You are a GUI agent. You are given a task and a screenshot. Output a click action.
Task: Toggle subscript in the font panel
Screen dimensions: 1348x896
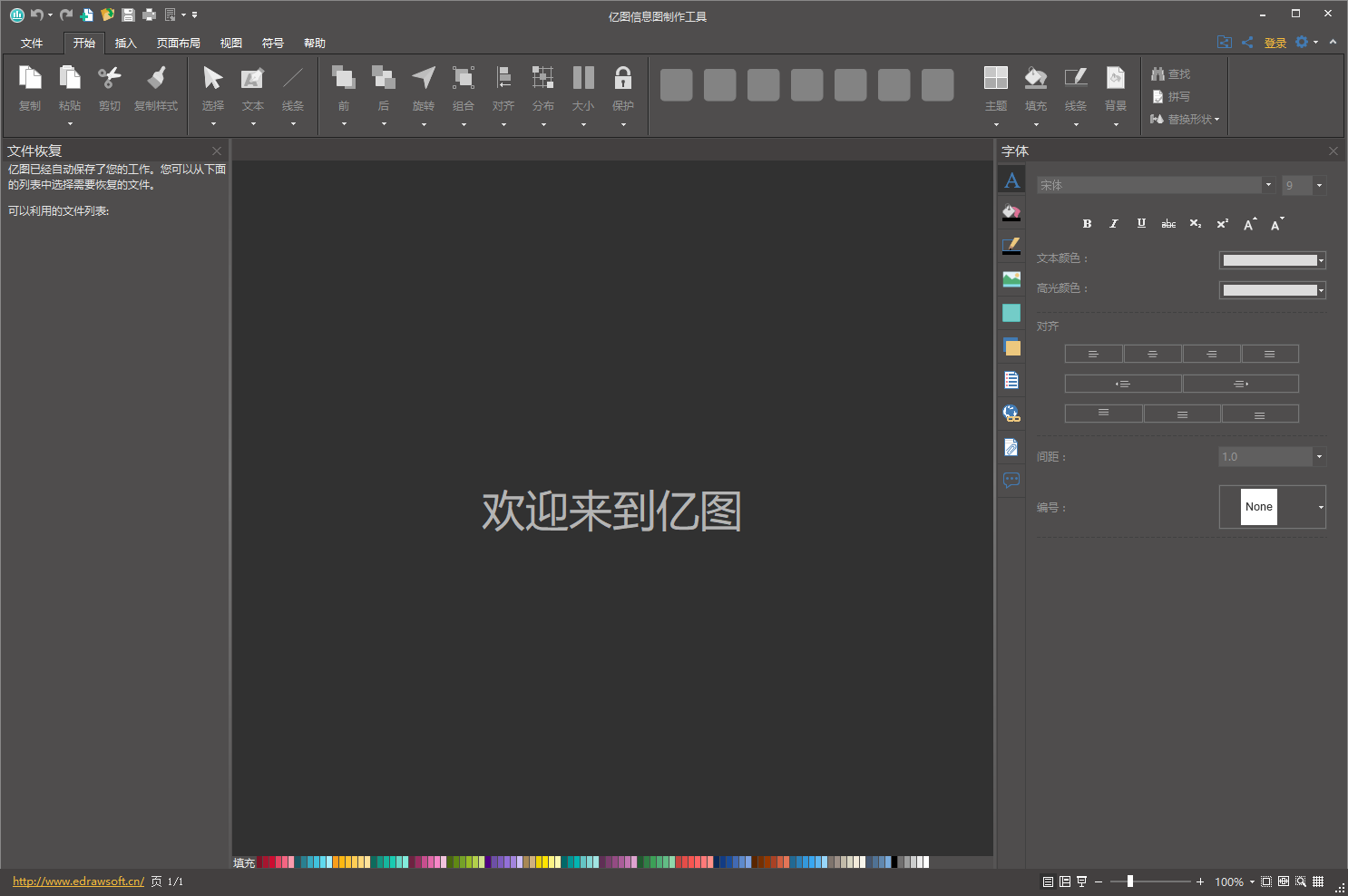click(x=1196, y=224)
